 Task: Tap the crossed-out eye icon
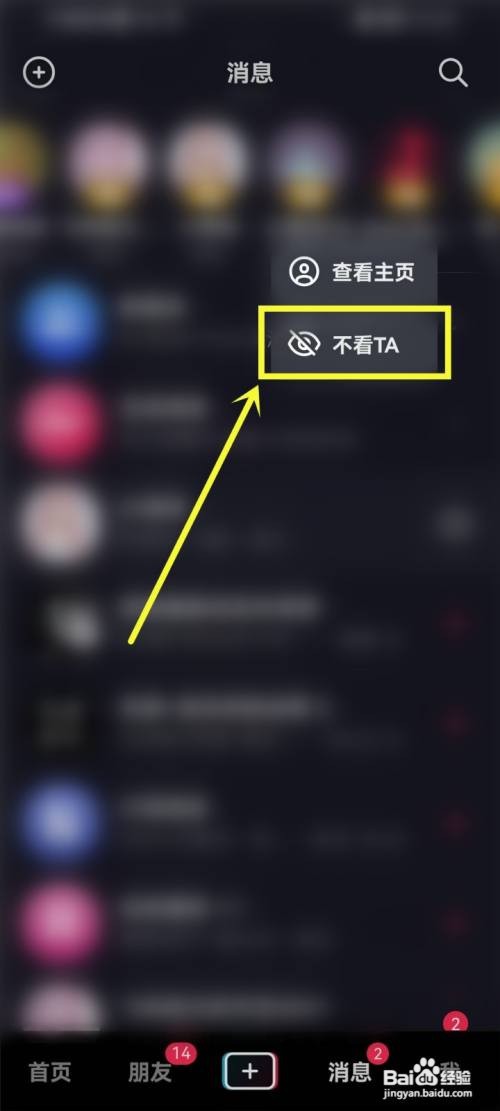[x=304, y=345]
